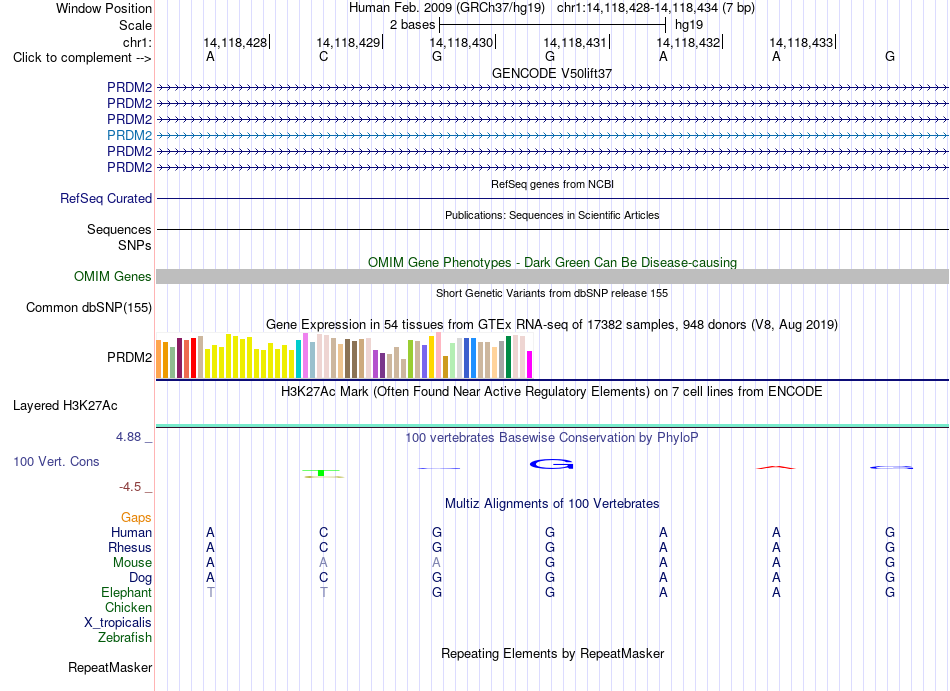
Task: Open the RefSeq Curated track label
Action: point(106,199)
